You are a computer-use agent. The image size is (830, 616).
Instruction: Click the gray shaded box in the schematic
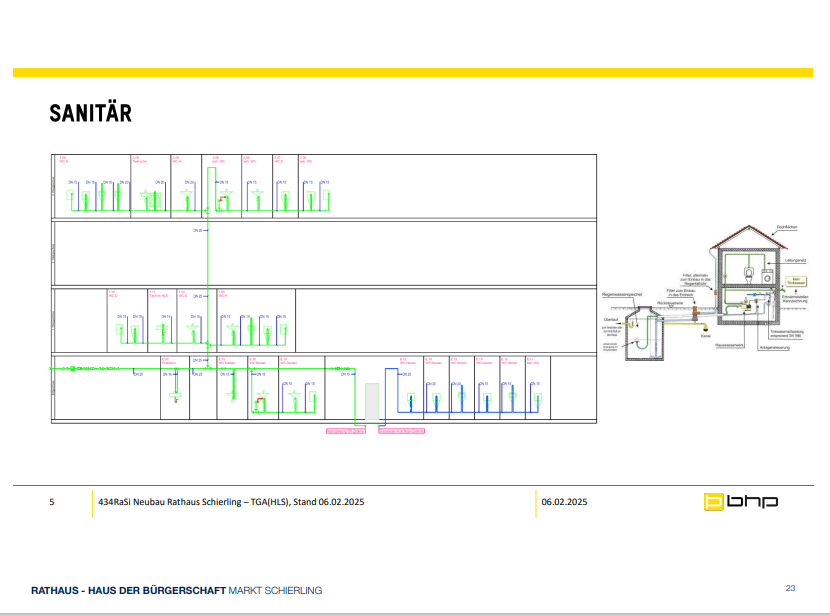(x=371, y=407)
